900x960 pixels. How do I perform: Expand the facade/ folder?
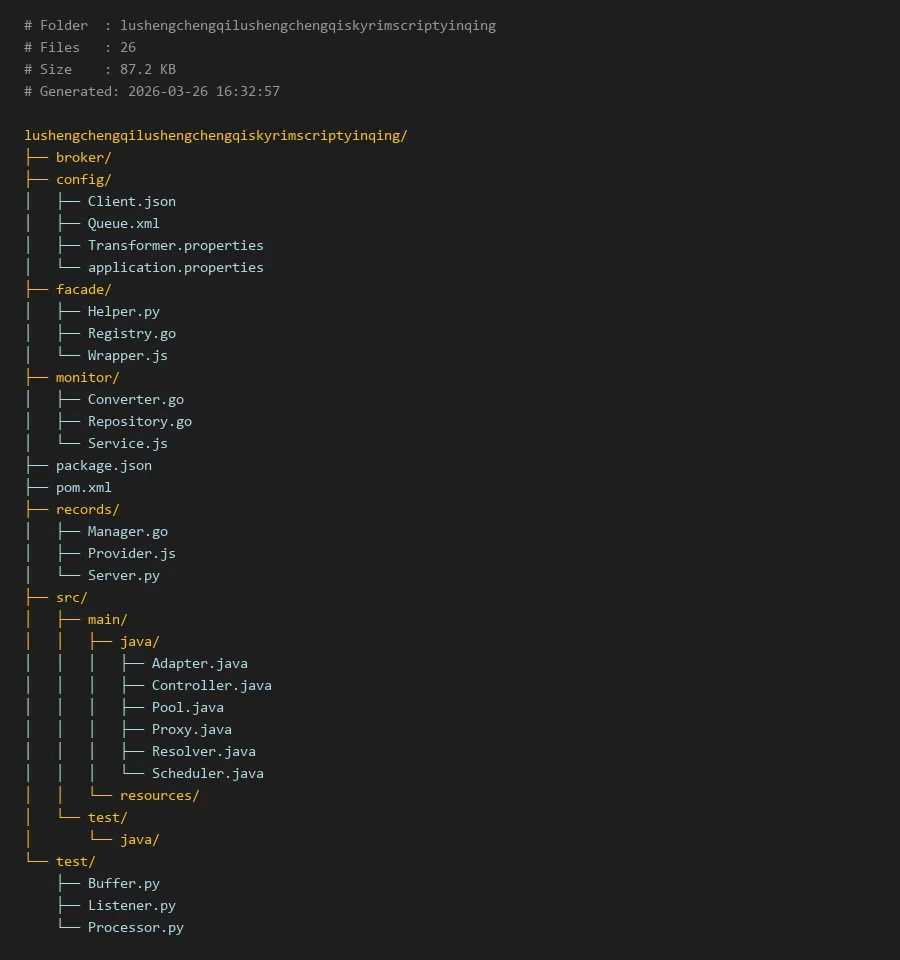[83, 289]
